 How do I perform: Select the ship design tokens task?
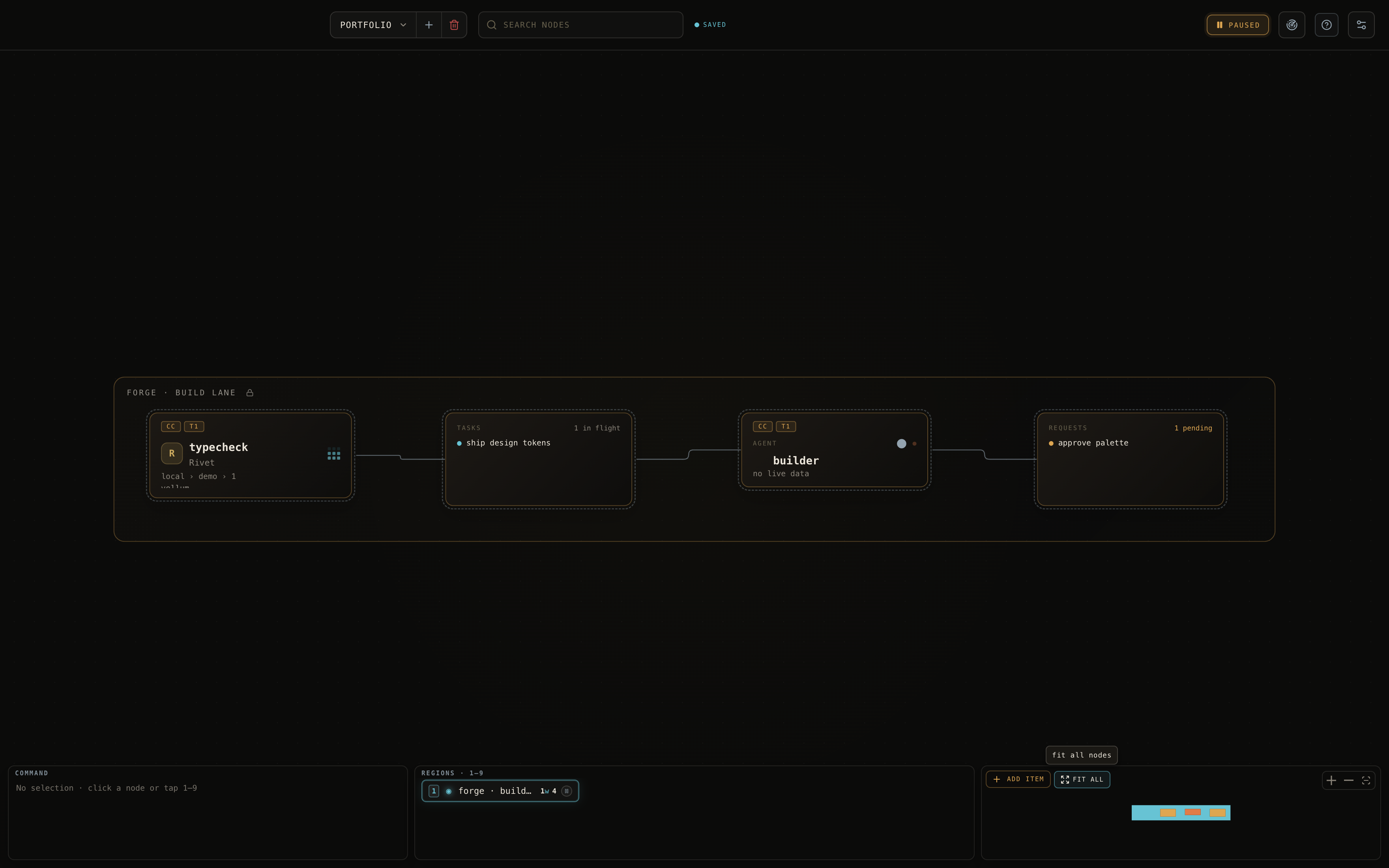[508, 443]
